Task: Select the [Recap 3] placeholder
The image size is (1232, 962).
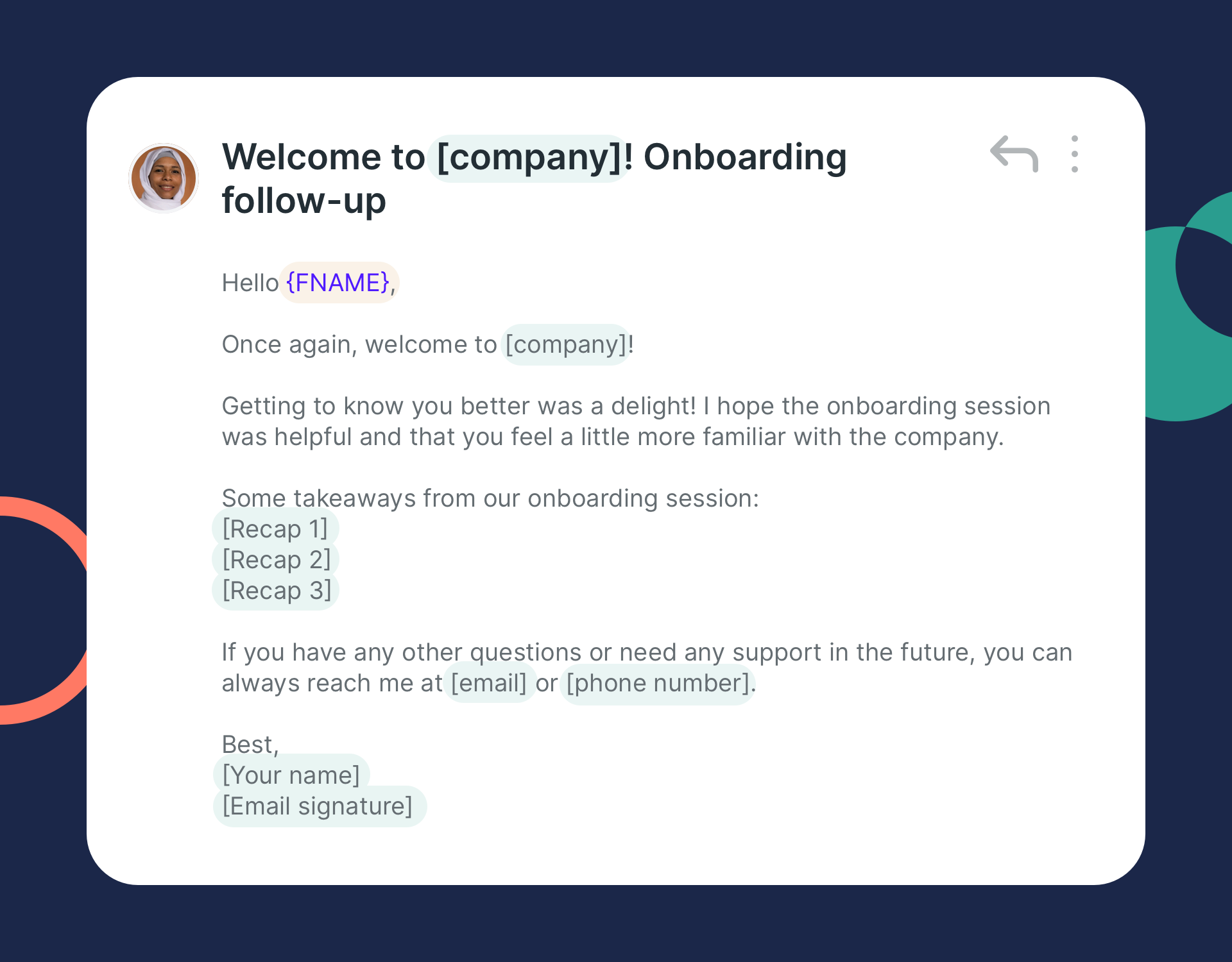Action: tap(276, 591)
